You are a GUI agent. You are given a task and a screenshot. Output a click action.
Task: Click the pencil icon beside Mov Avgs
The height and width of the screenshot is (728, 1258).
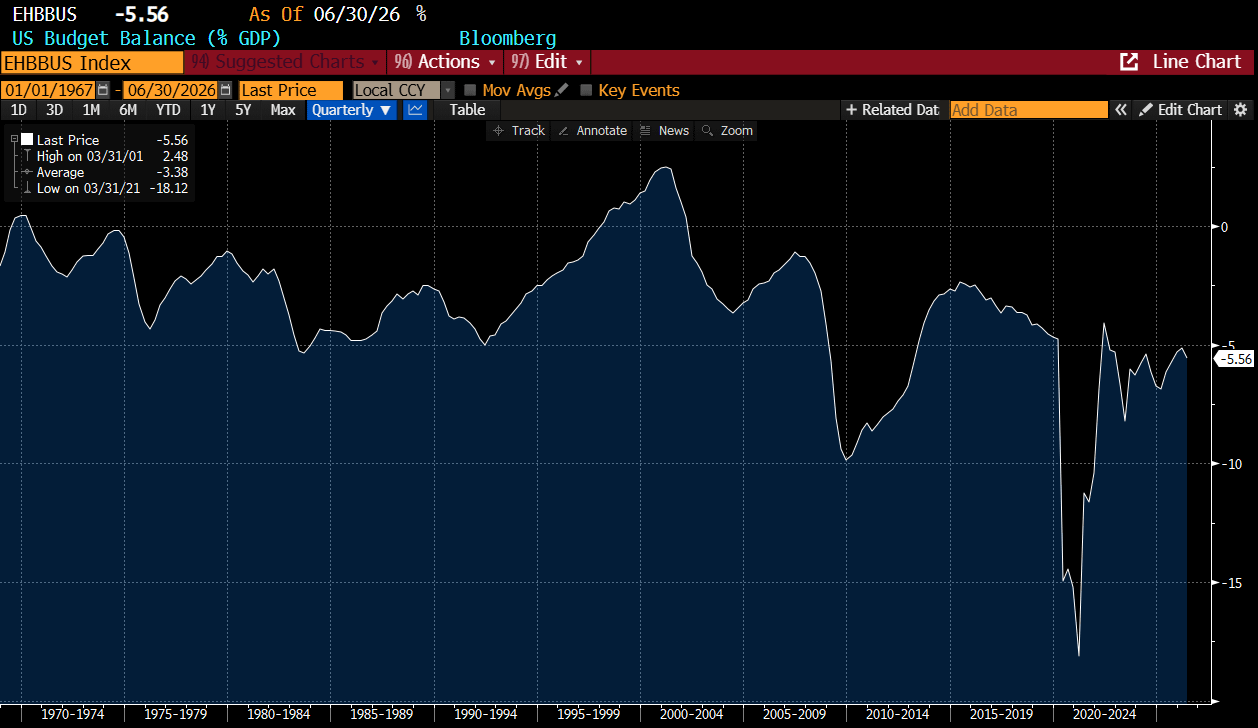[x=561, y=90]
